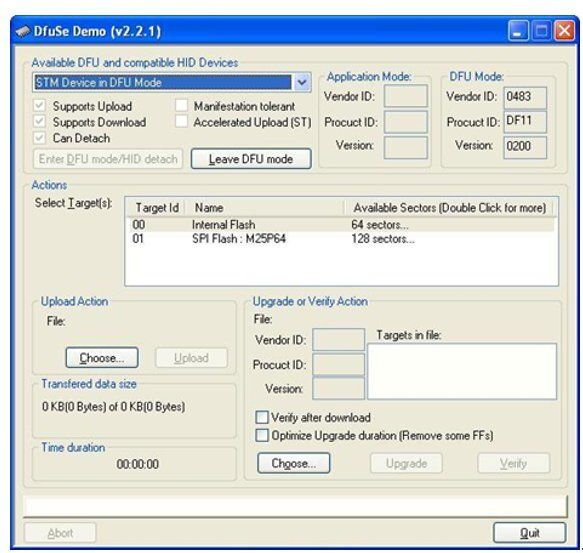583x553 pixels.
Task: Click the Upgrade section Vendor ID field
Action: [x=338, y=339]
